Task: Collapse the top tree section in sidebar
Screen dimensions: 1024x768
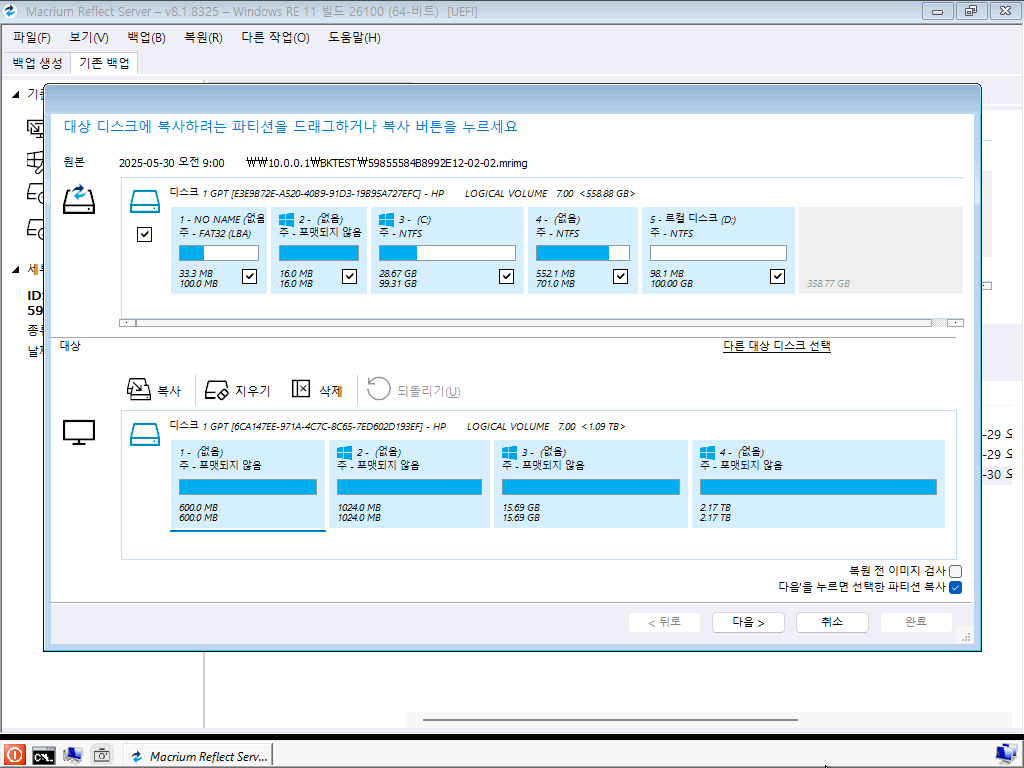Action: point(16,95)
